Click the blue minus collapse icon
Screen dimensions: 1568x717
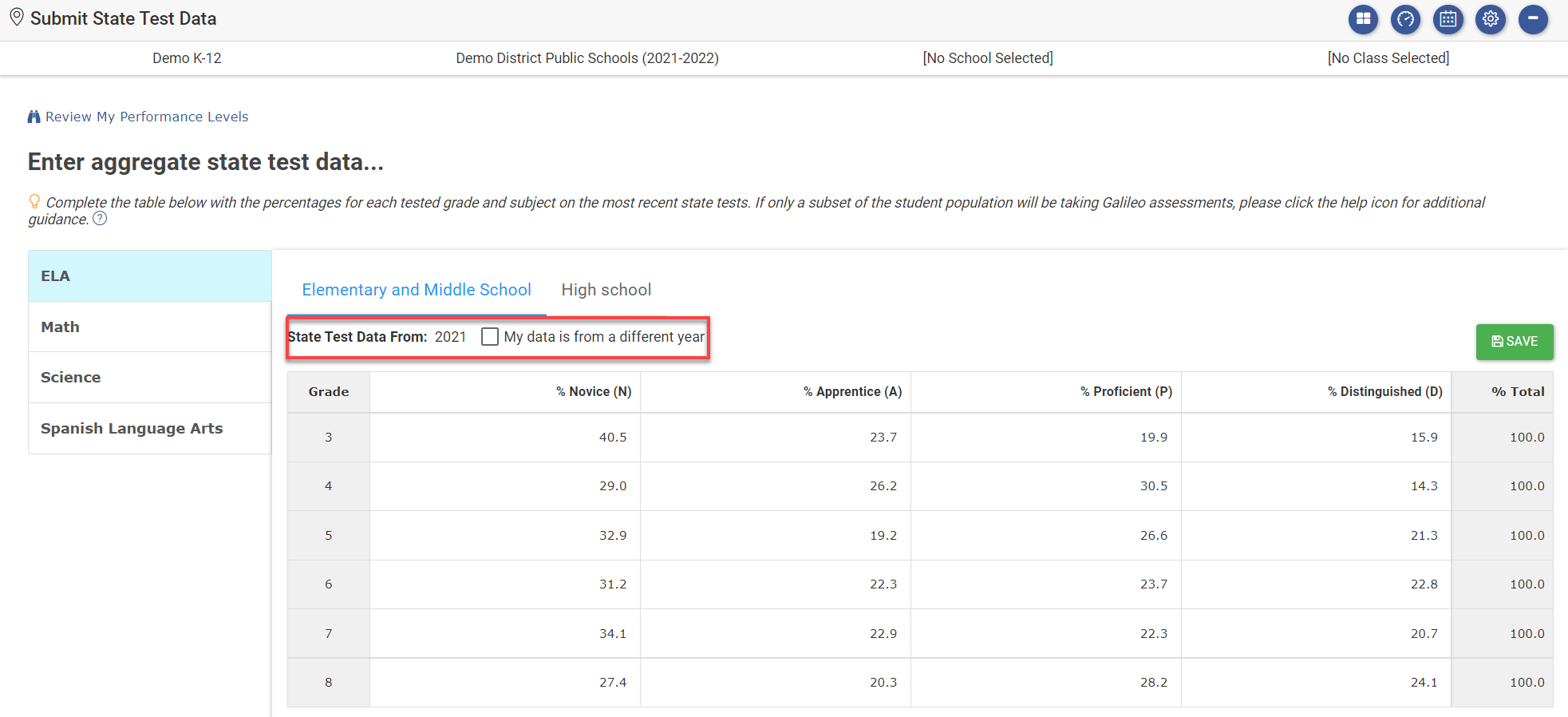(1532, 19)
